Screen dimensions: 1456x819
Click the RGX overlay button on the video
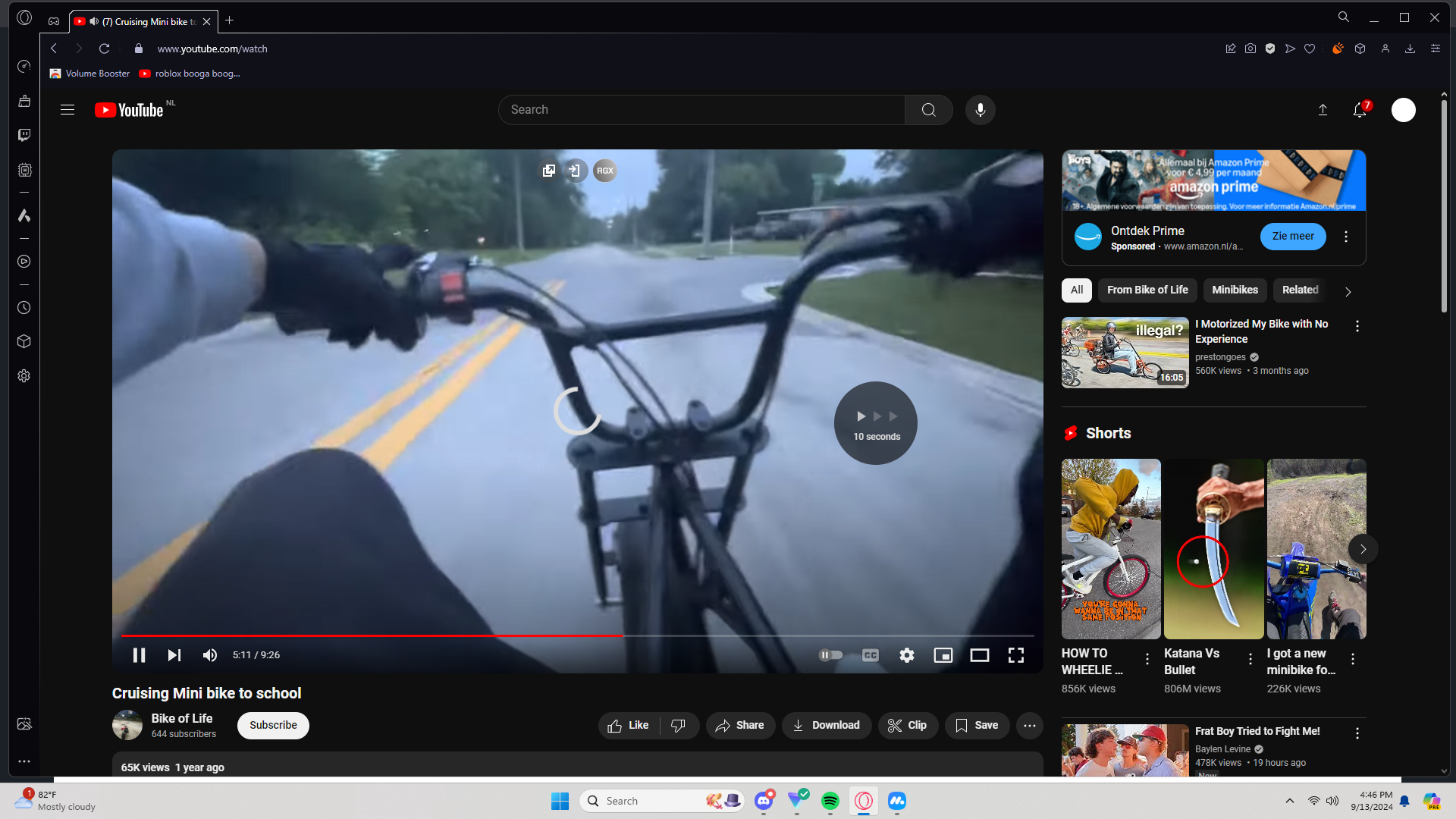[x=605, y=171]
